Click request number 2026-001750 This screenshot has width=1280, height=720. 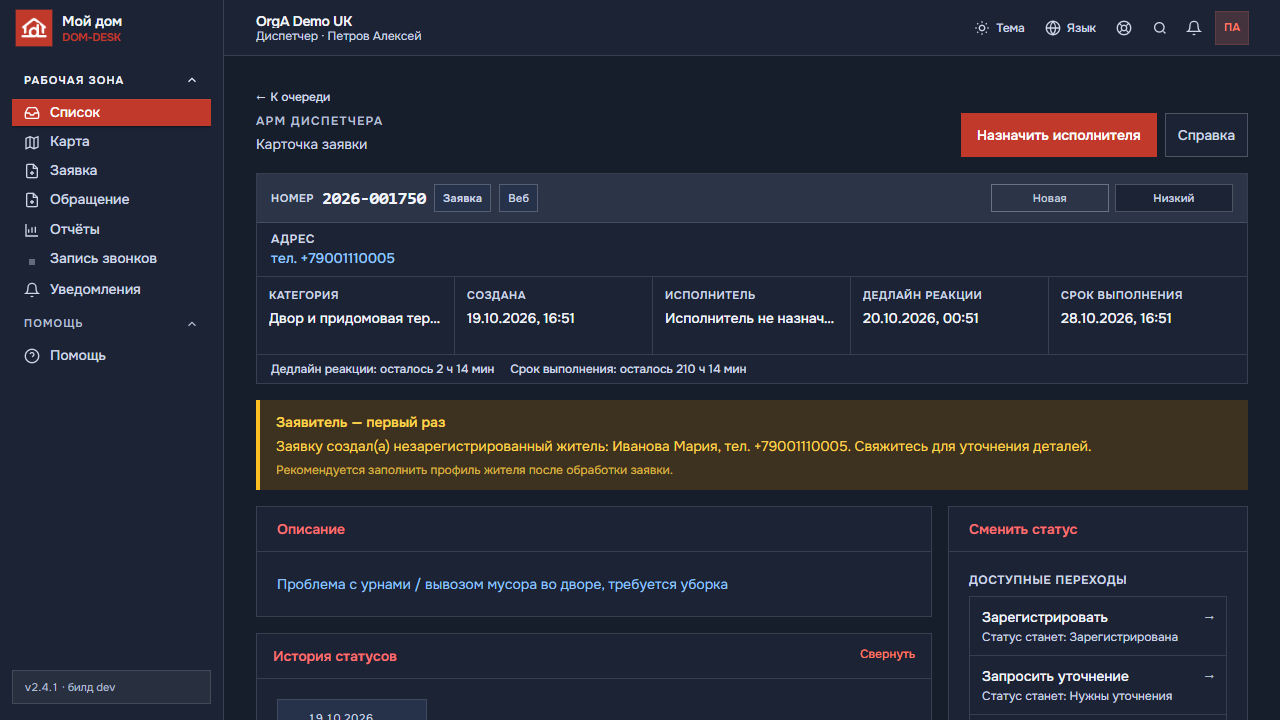[374, 198]
